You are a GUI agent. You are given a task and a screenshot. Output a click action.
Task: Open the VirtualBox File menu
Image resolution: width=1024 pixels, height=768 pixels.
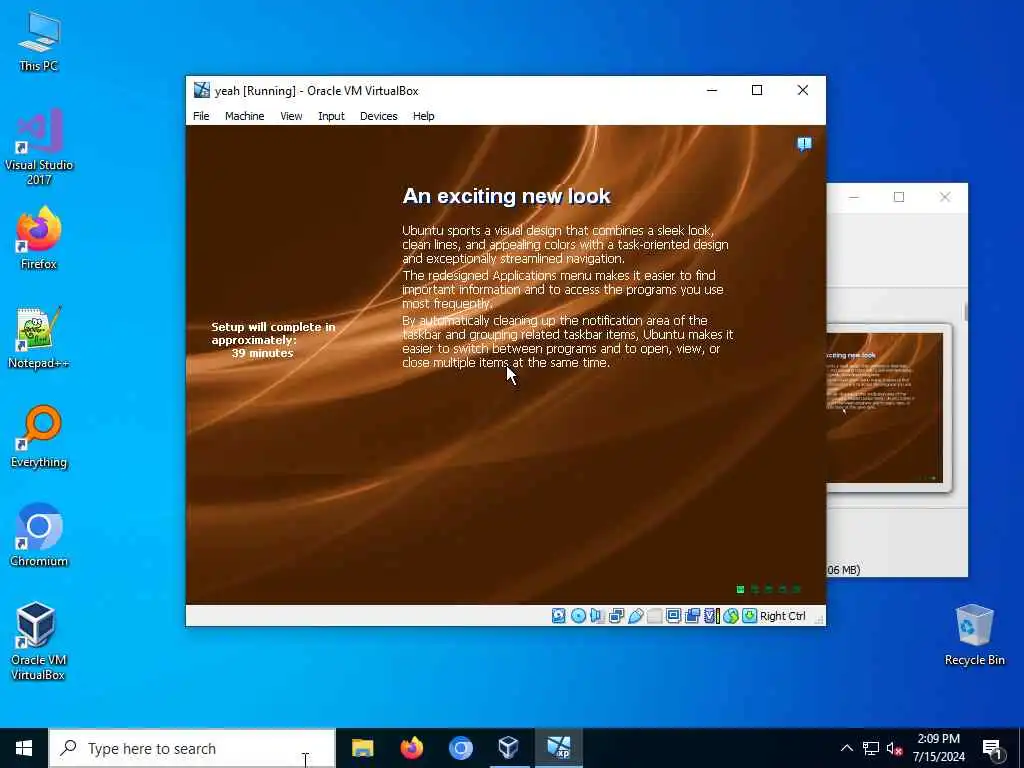coord(201,116)
